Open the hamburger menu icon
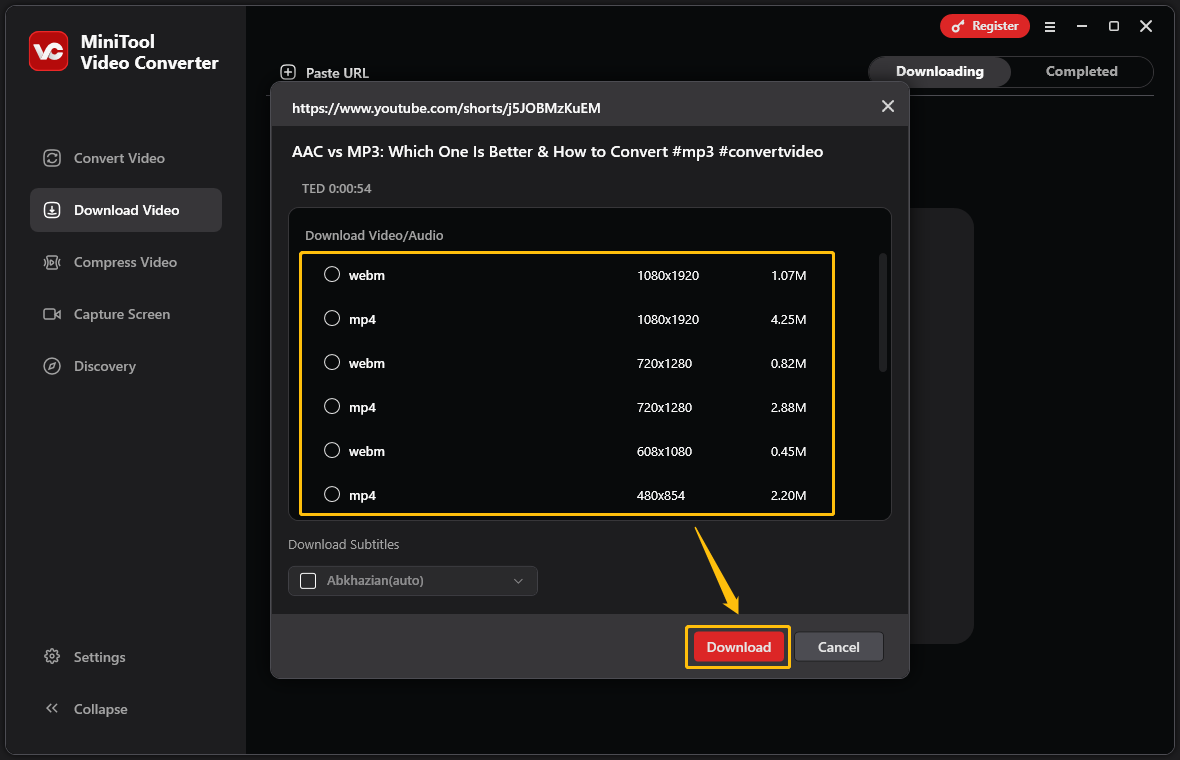The image size is (1180, 760). 1050,26
